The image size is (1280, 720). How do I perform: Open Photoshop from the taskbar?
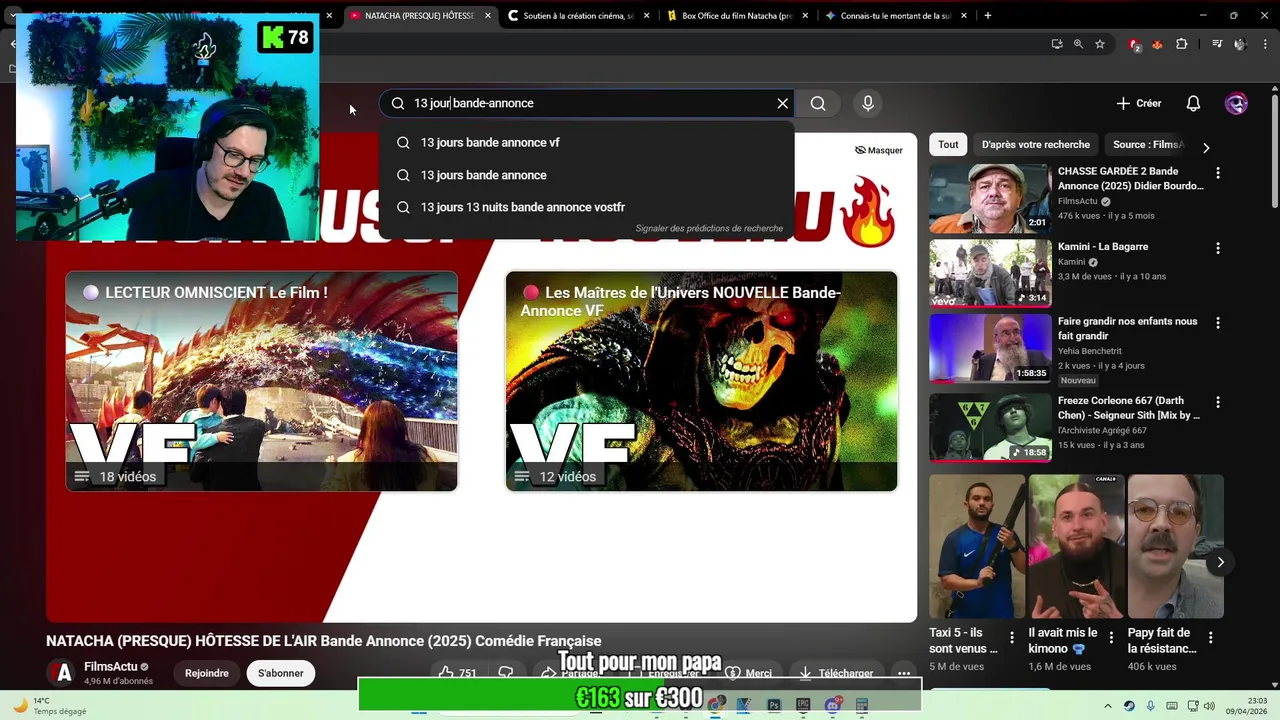(x=774, y=705)
